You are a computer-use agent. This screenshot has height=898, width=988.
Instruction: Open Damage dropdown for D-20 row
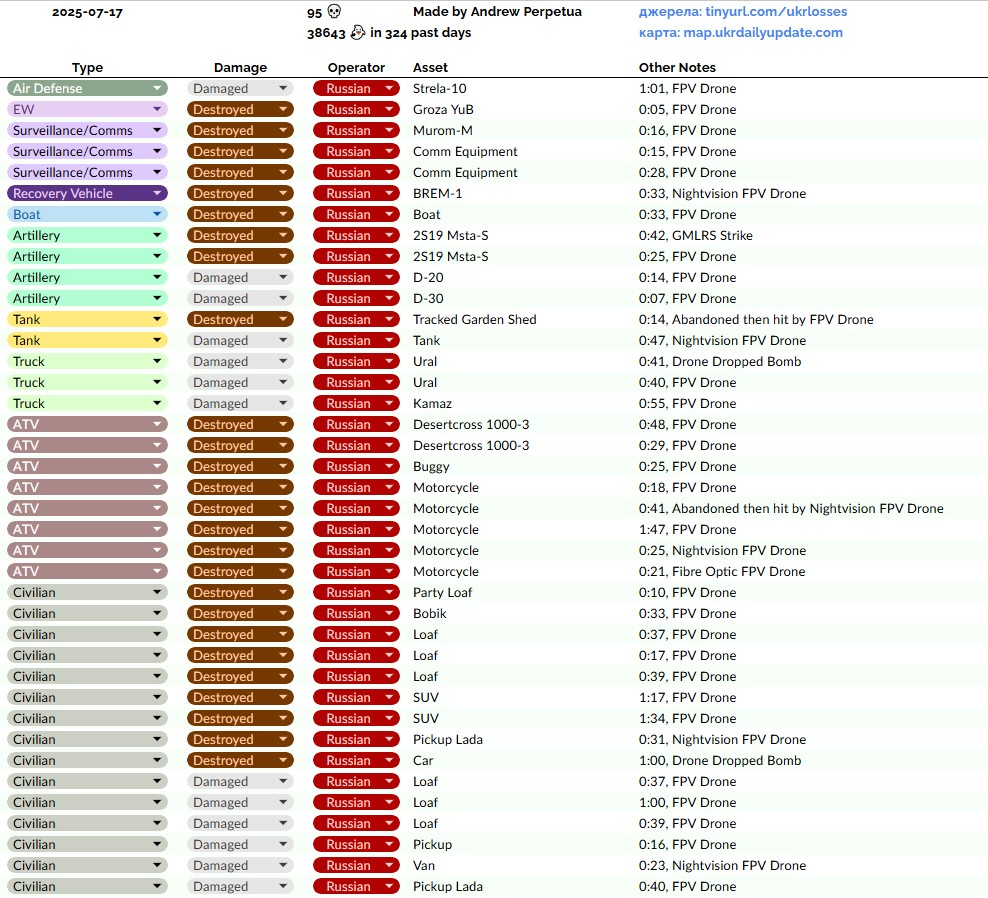pyautogui.click(x=240, y=277)
